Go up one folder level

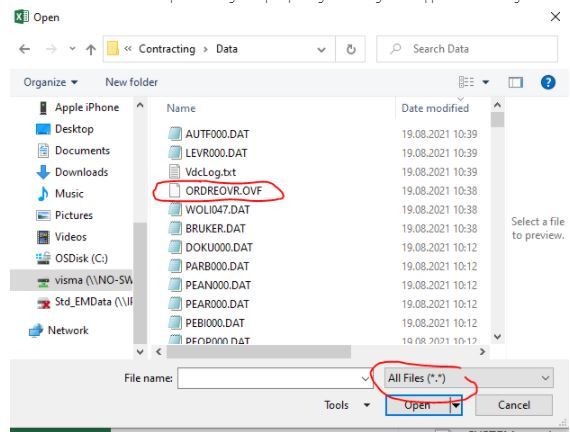[91, 49]
